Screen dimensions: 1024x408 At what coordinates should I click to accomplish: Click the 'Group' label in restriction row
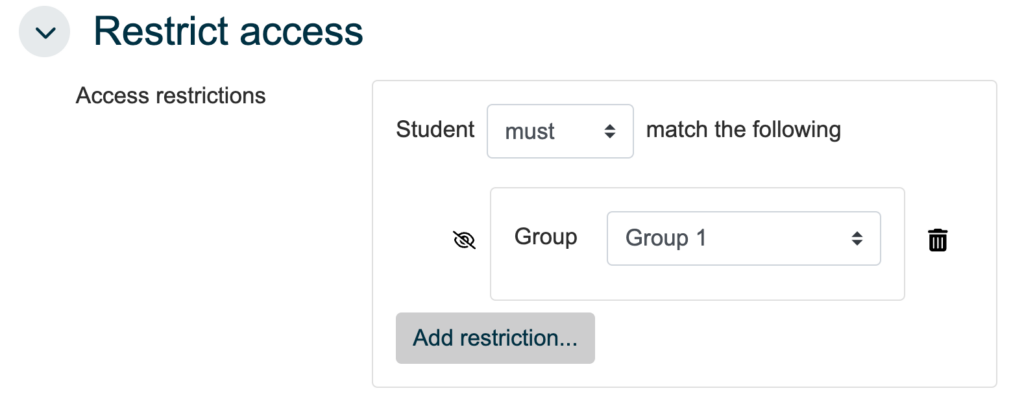[x=546, y=237]
